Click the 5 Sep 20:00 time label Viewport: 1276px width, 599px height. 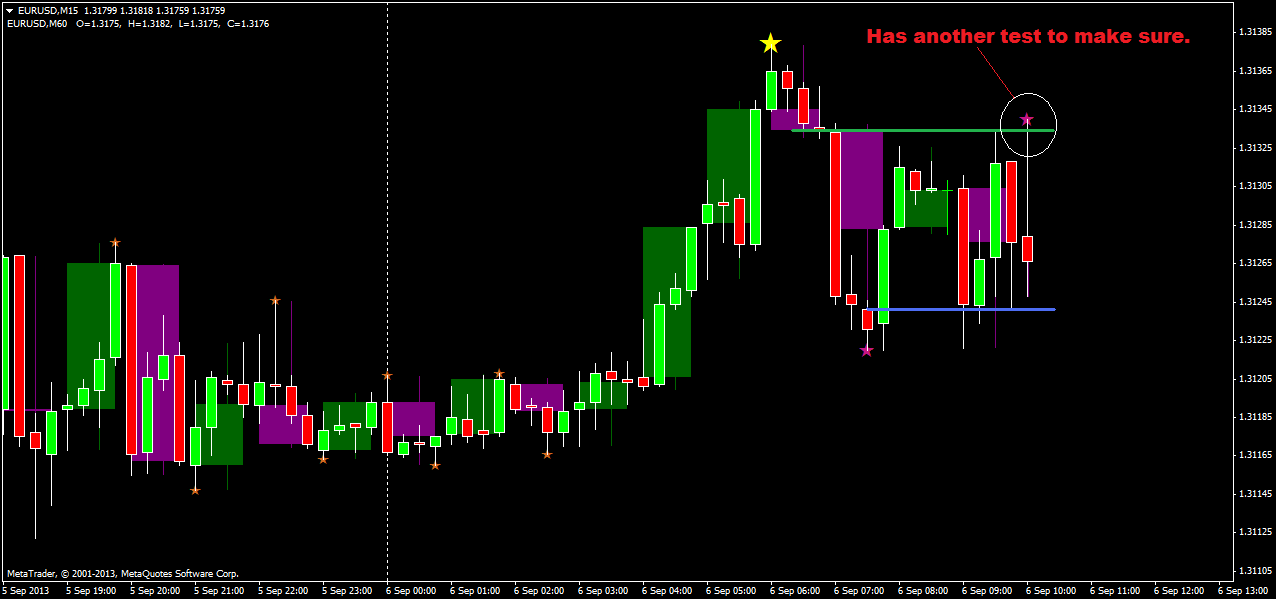click(156, 591)
